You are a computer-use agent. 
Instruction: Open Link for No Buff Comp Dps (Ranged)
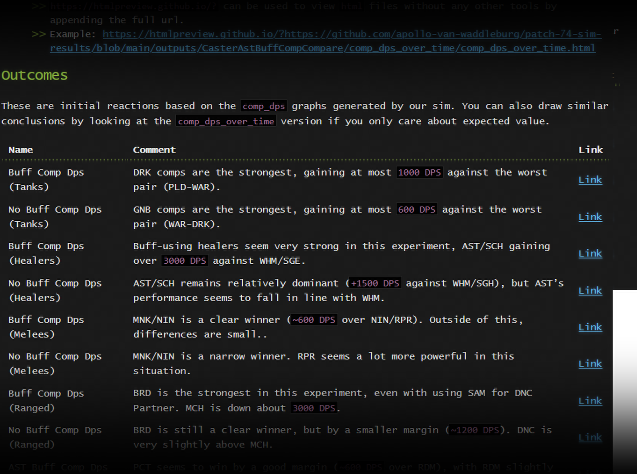tap(590, 437)
